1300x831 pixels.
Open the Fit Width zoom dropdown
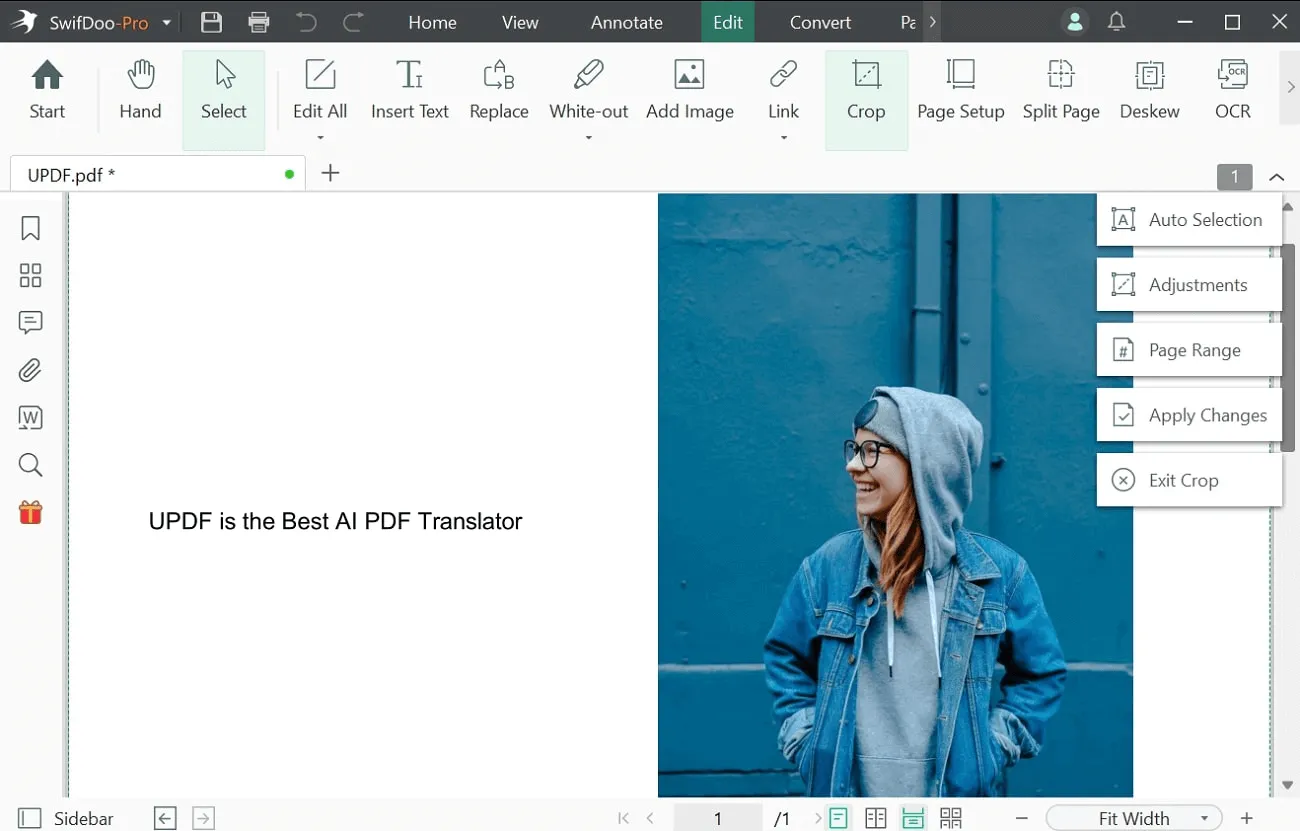point(1202,818)
